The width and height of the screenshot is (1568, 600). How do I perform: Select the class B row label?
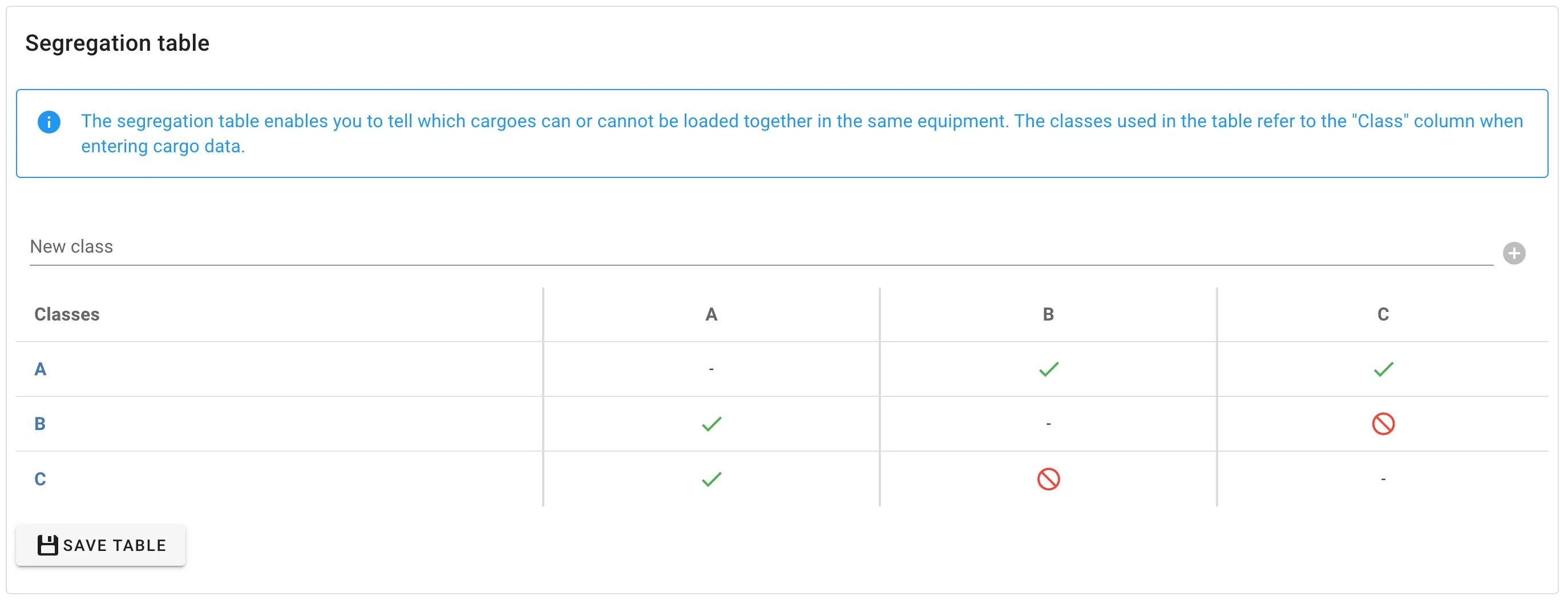[x=40, y=424]
